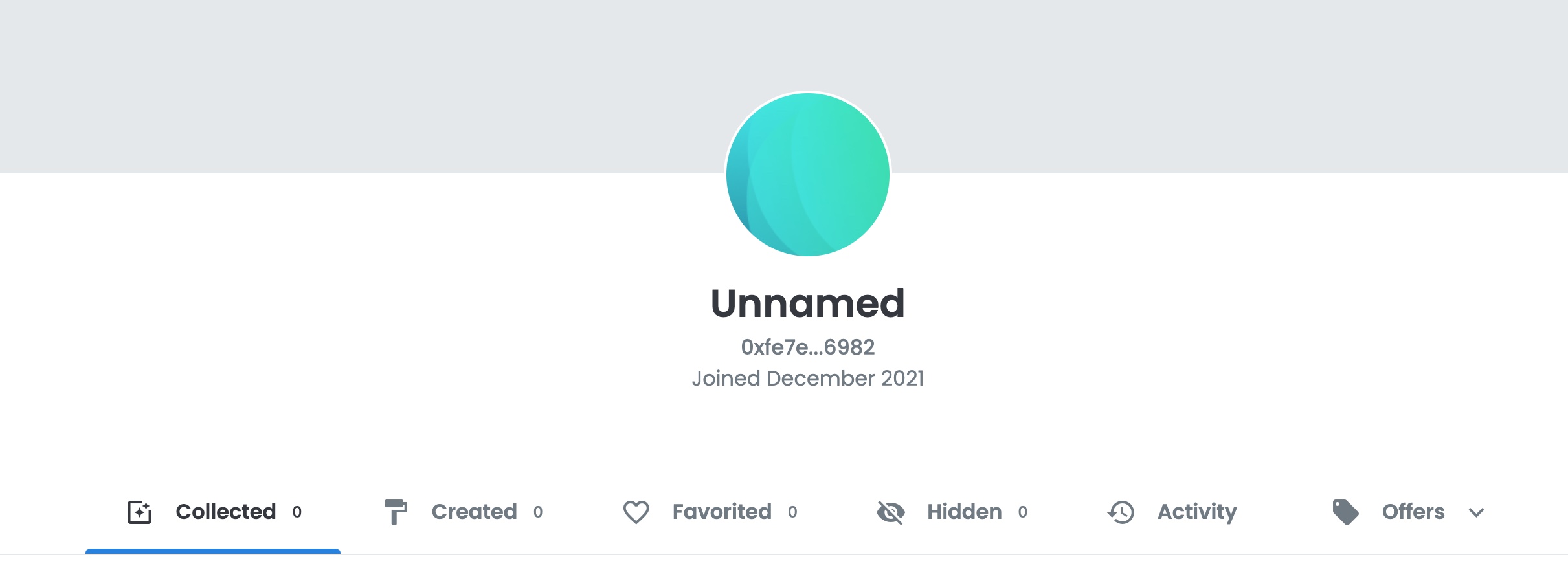This screenshot has height=581, width=1568.
Task: Open the Offers menu label
Action: [x=1413, y=512]
